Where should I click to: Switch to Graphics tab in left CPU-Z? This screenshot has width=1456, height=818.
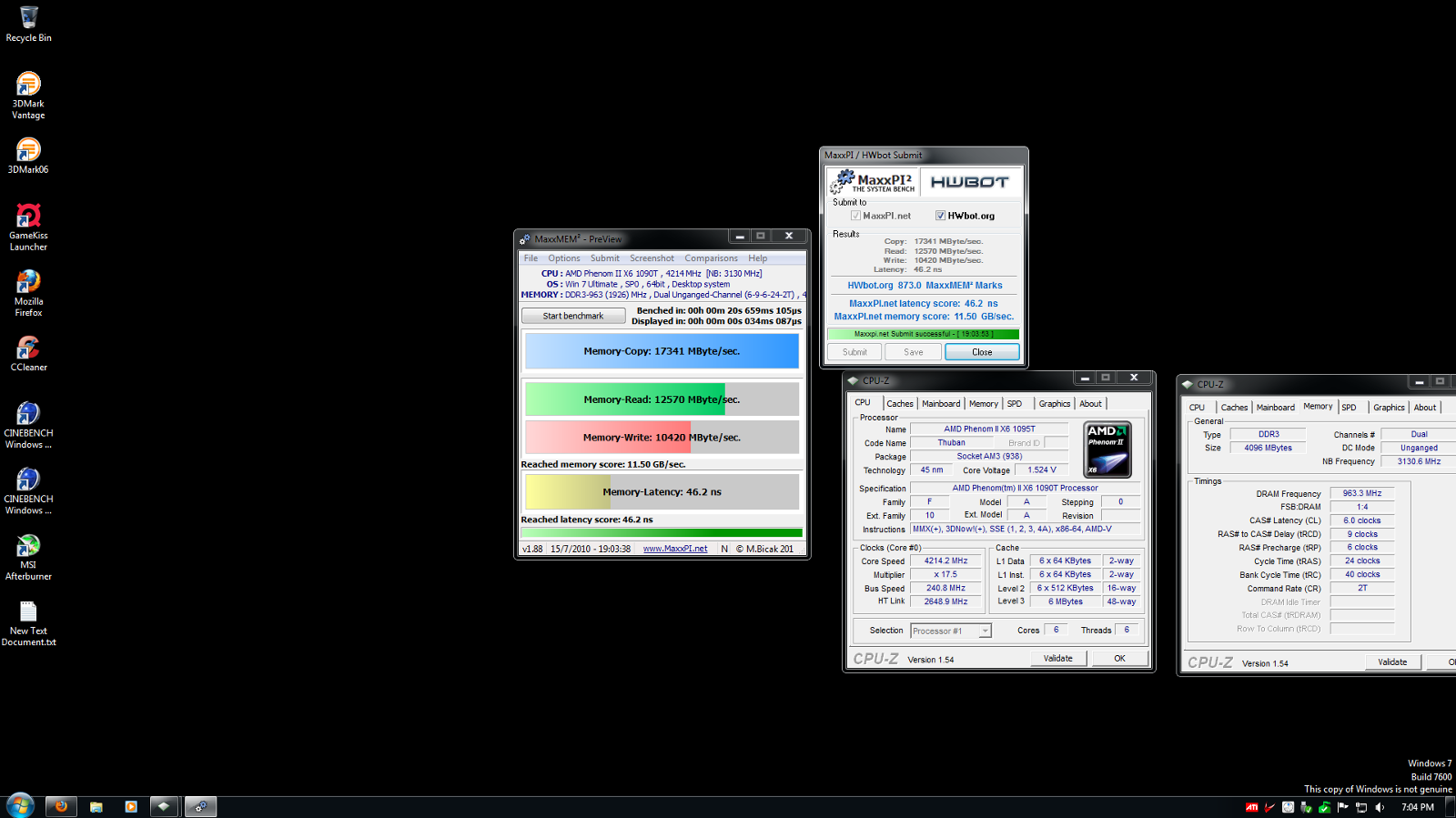pos(1055,404)
